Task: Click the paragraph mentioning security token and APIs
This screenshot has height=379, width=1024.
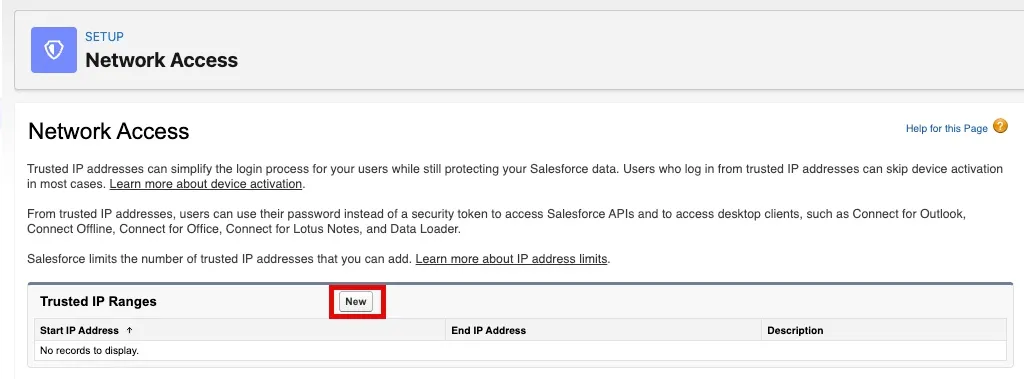Action: click(496, 222)
